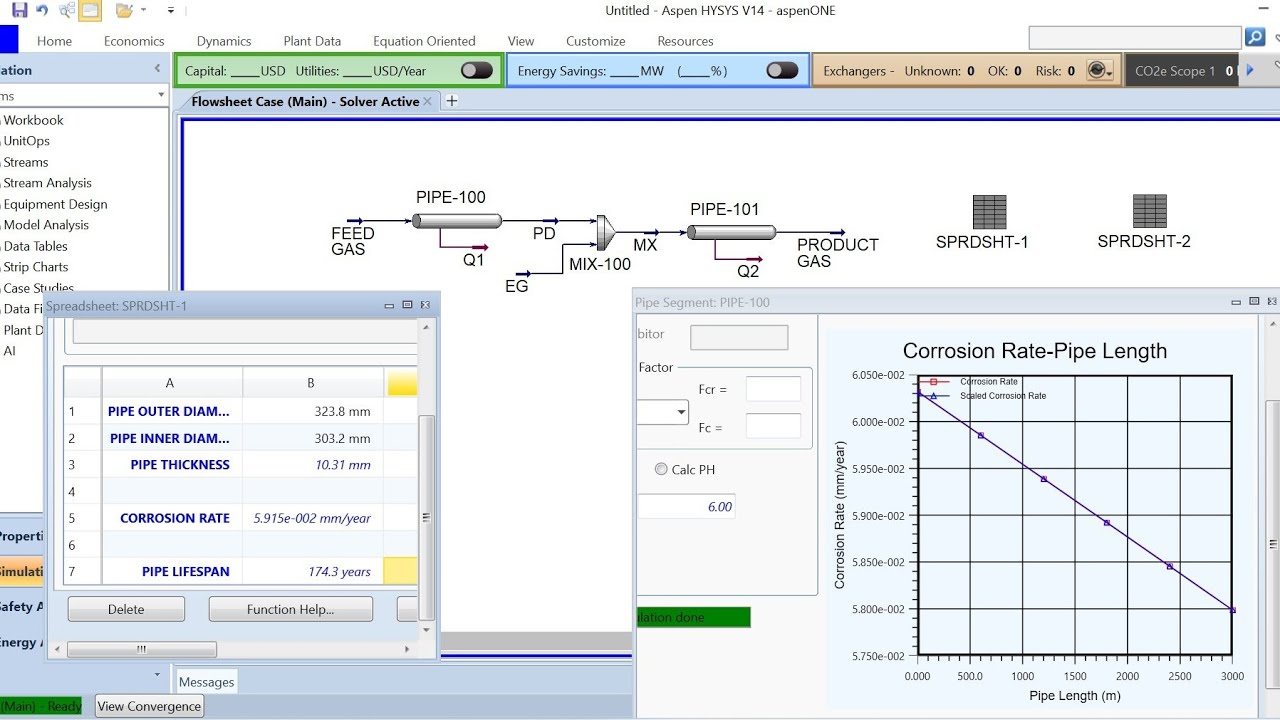
Task: Click the spreadsheet horizontal scrollbar thumb
Action: pos(142,649)
